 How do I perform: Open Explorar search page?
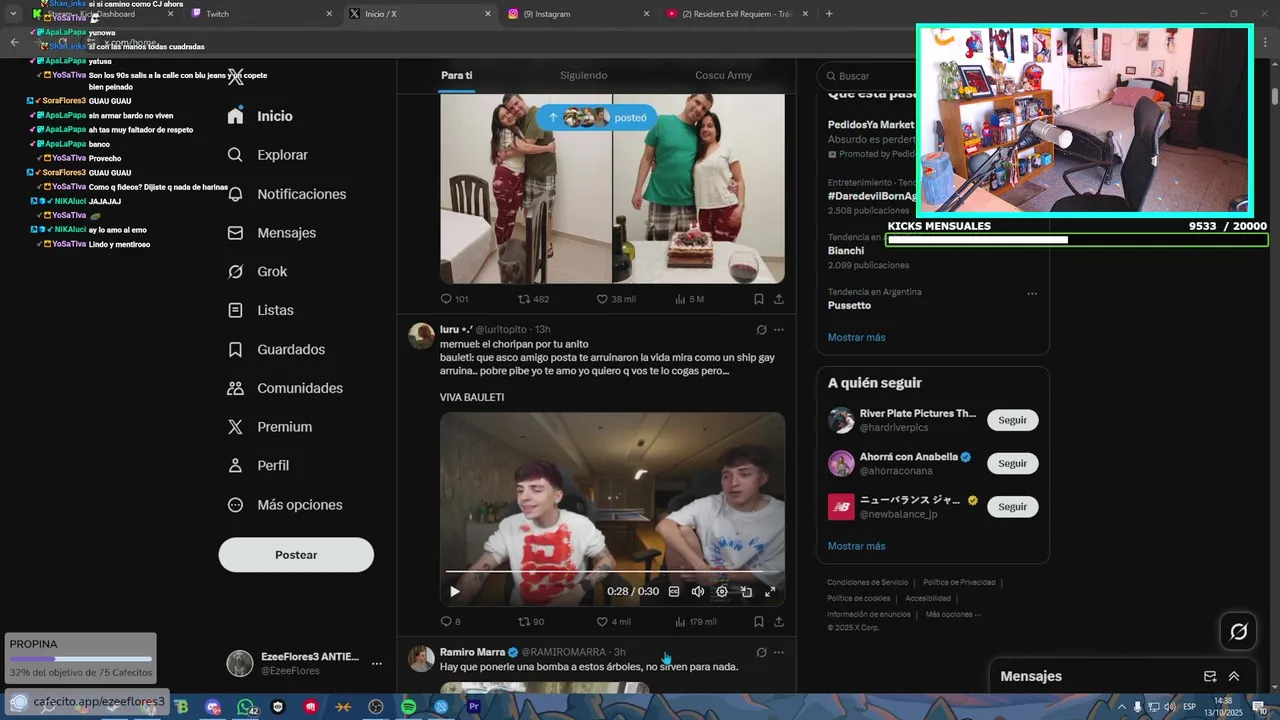click(267, 155)
